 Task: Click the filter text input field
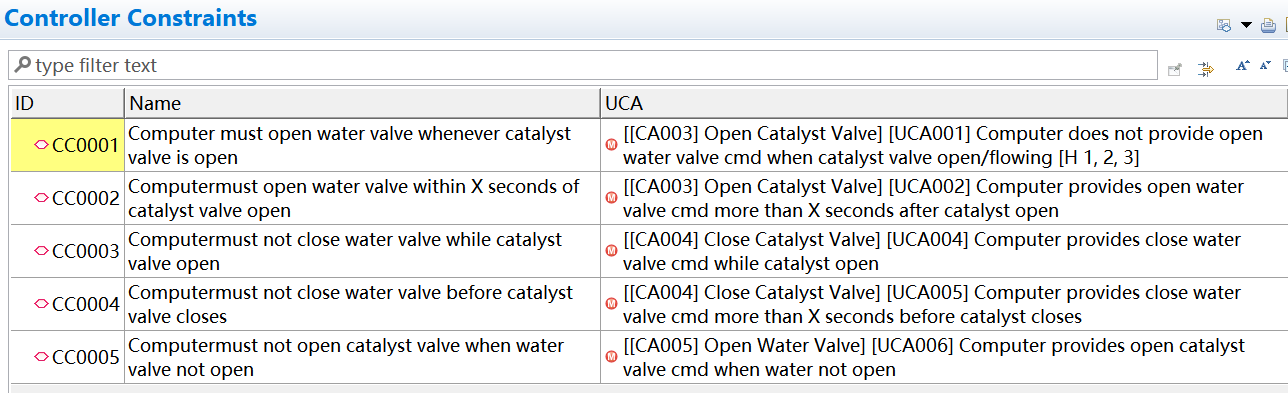coord(583,66)
